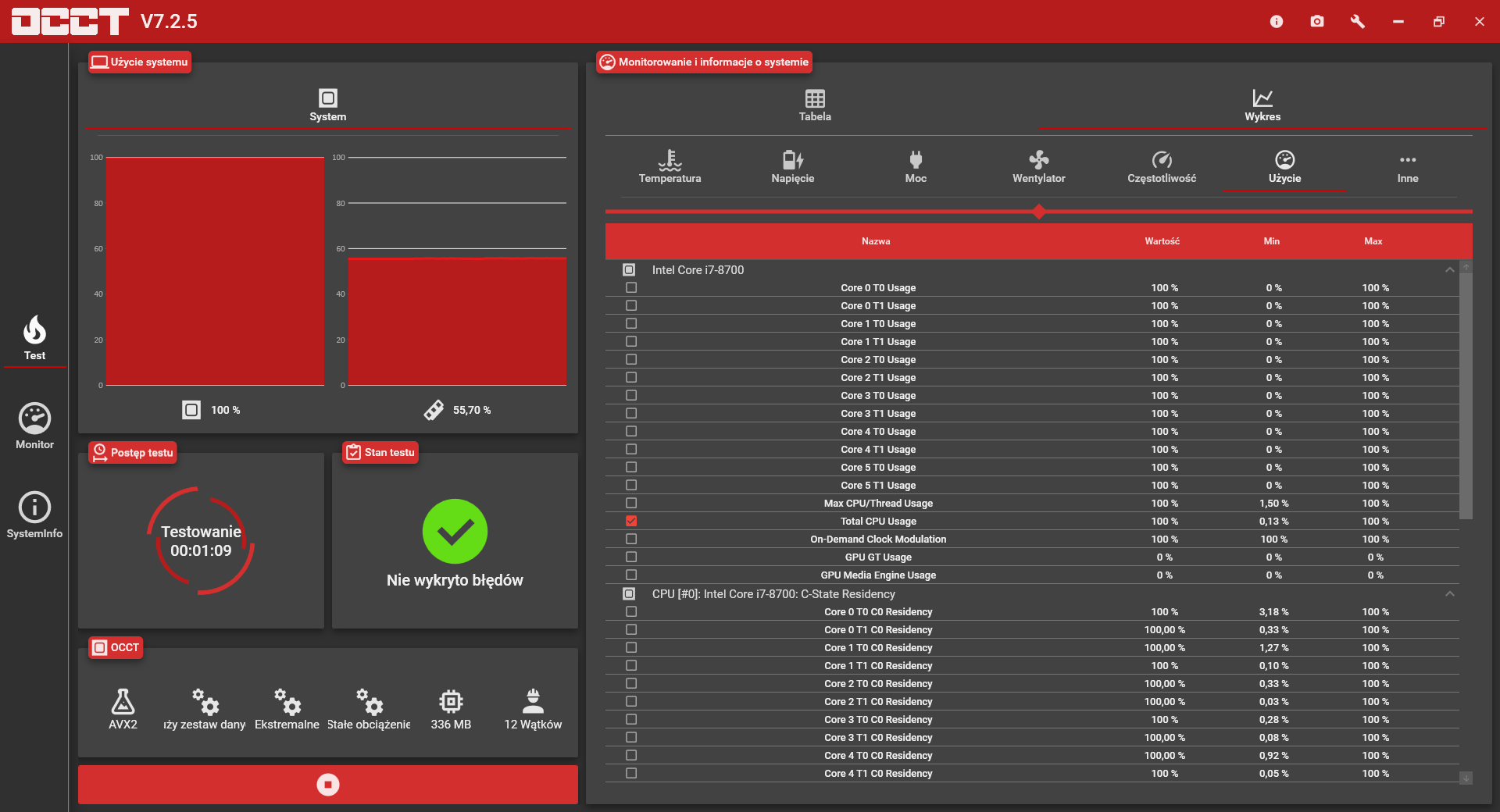This screenshot has width=1500, height=812.
Task: Change the Stałe obciążenie load type
Action: pos(369,709)
